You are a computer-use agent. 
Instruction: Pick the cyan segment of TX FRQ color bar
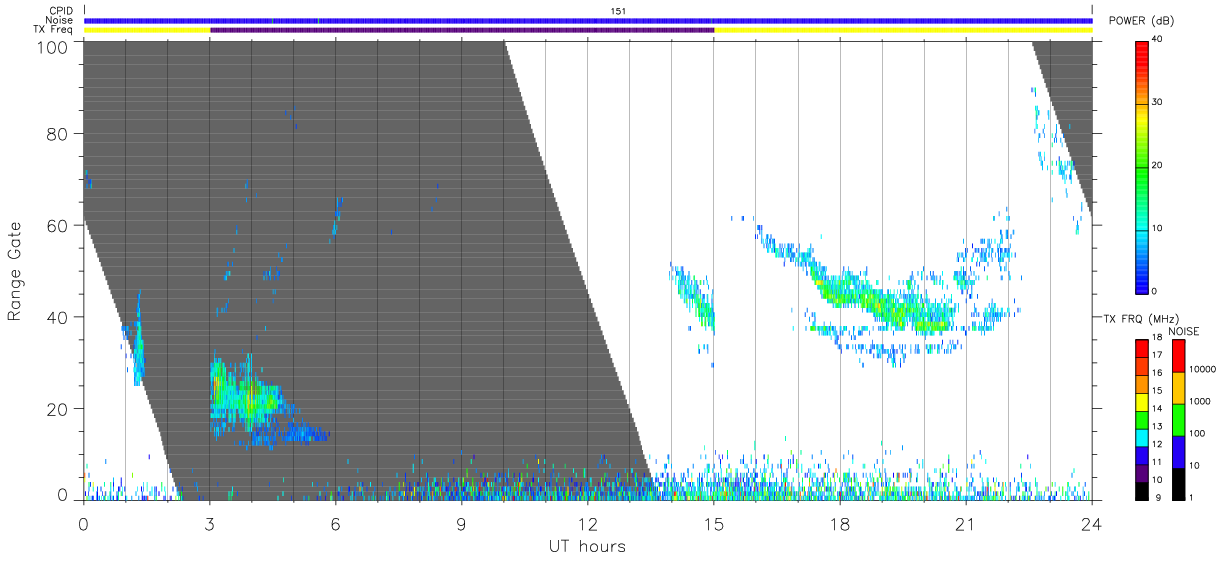tap(1142, 437)
